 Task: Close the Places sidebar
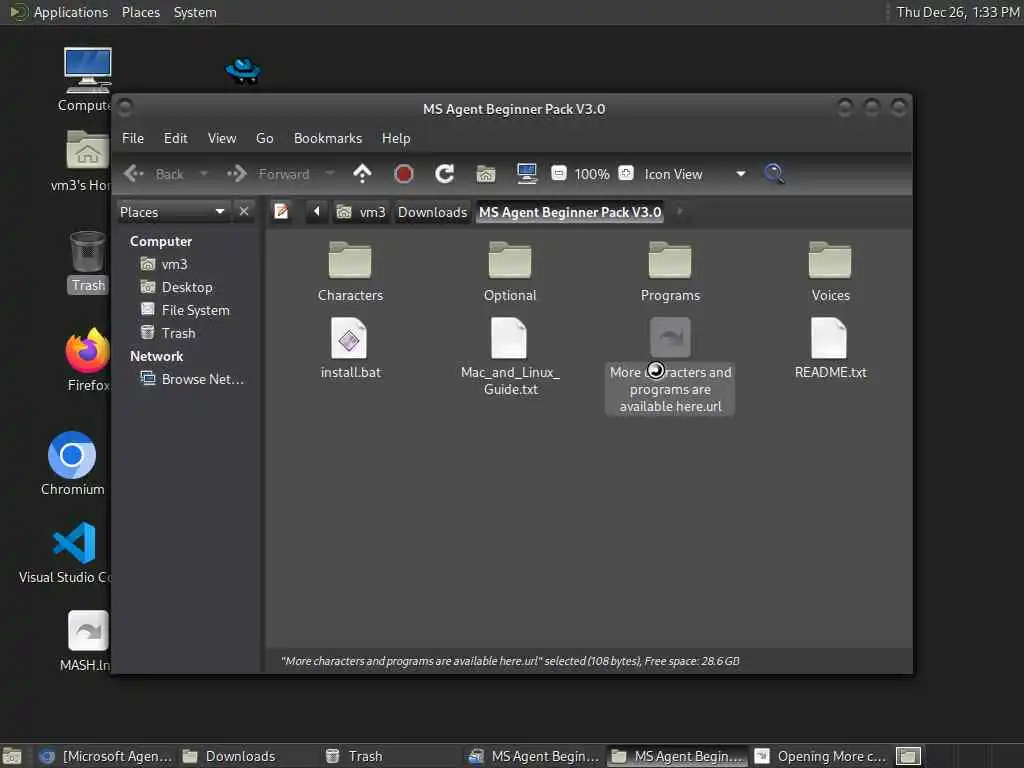pos(244,212)
